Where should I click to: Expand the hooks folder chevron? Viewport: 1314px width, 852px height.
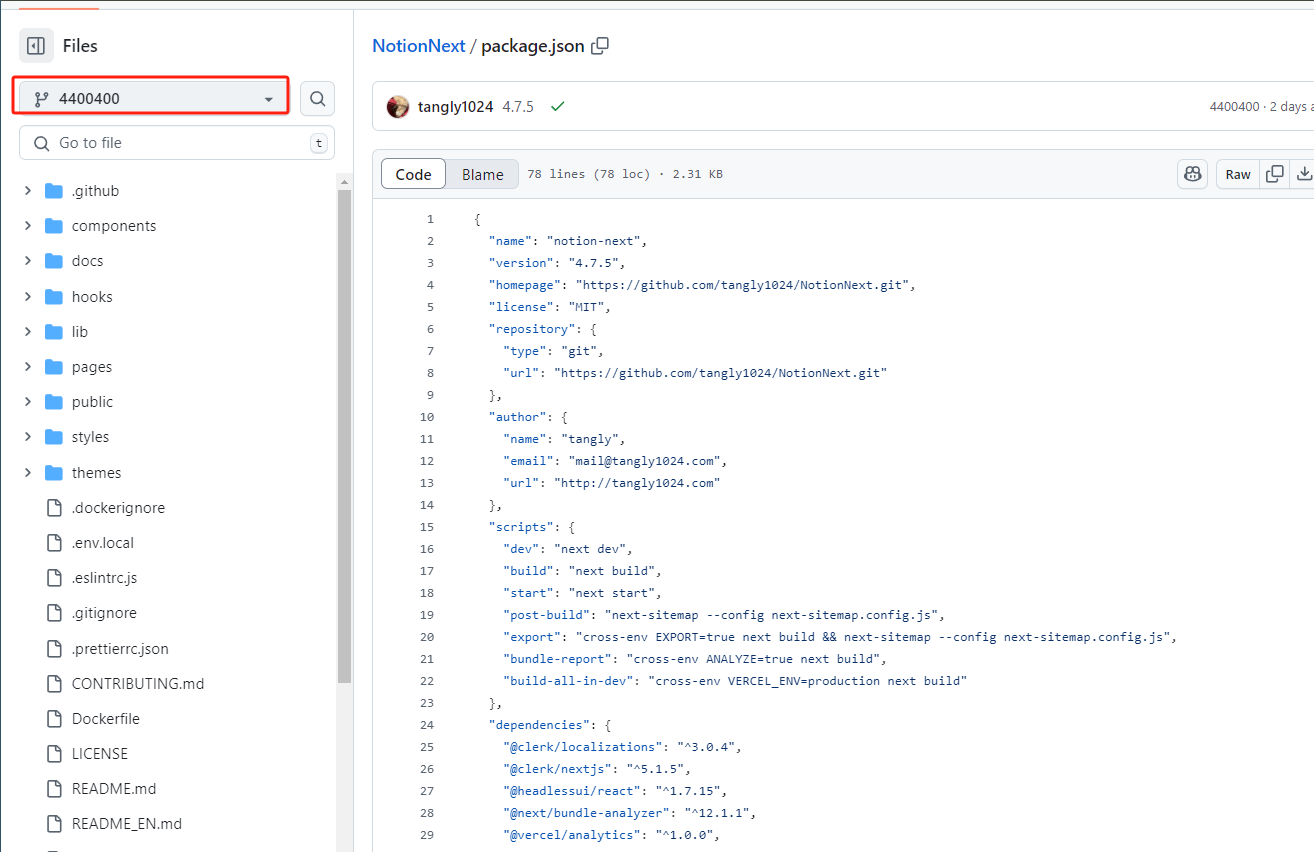click(28, 297)
